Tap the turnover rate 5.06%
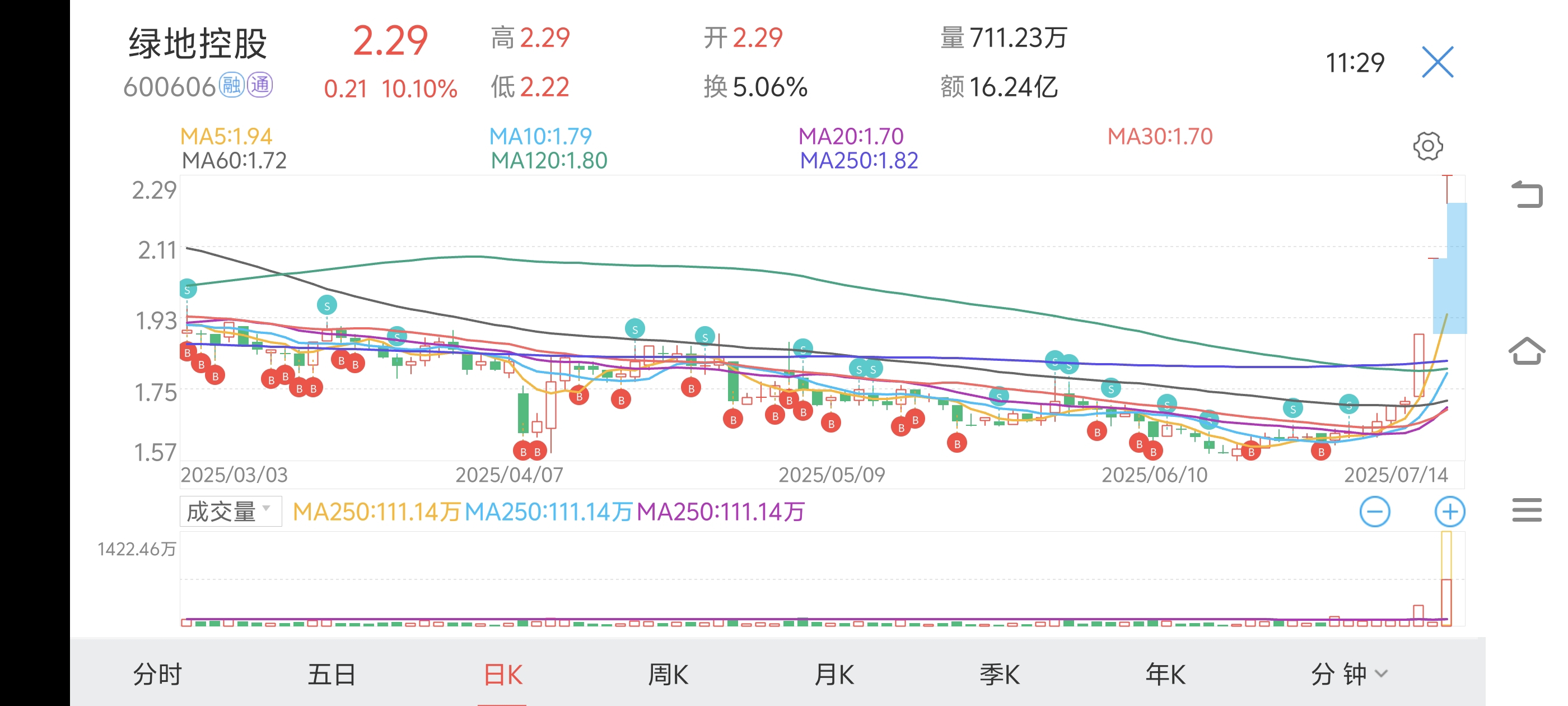The width and height of the screenshot is (1568, 706). [x=770, y=87]
